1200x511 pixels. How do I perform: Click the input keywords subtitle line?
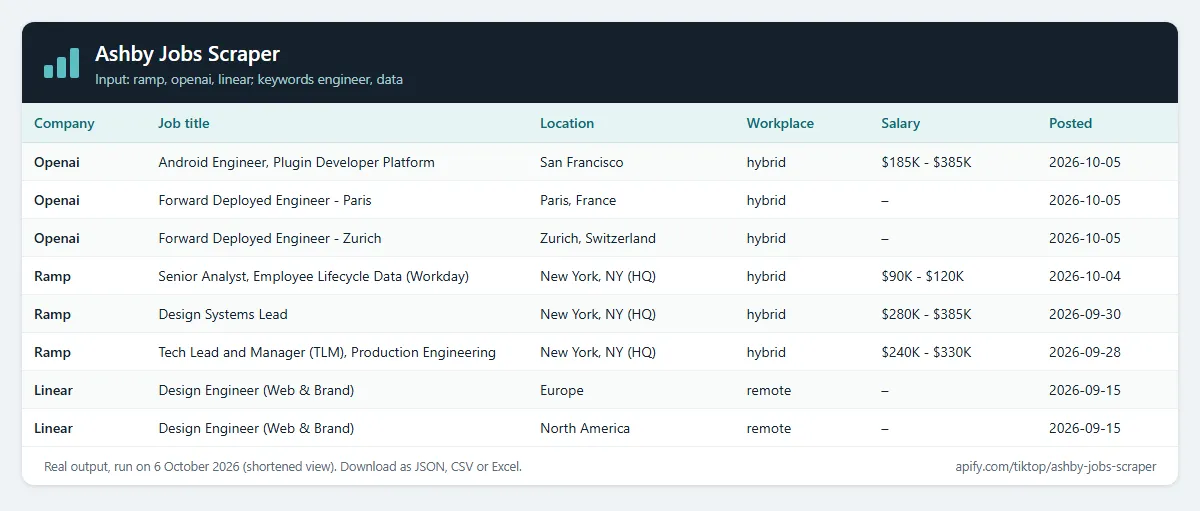(x=249, y=79)
